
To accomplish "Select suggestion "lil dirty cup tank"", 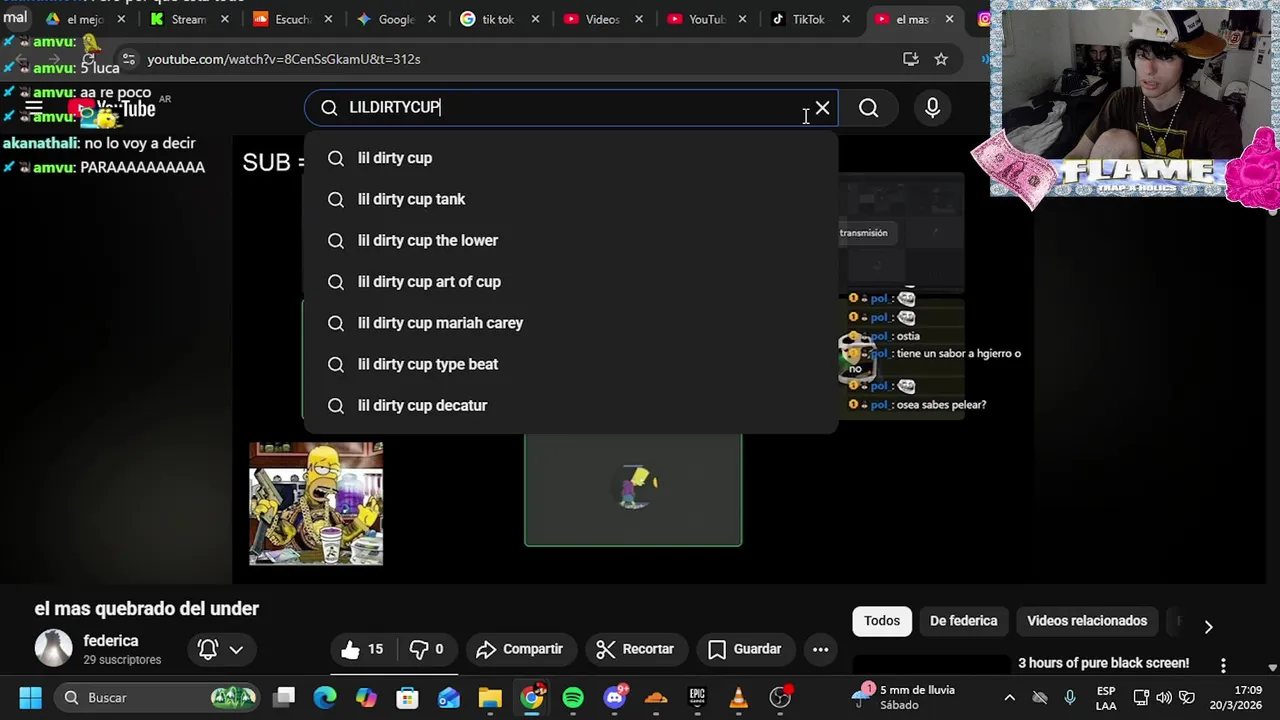I will (x=571, y=199).
